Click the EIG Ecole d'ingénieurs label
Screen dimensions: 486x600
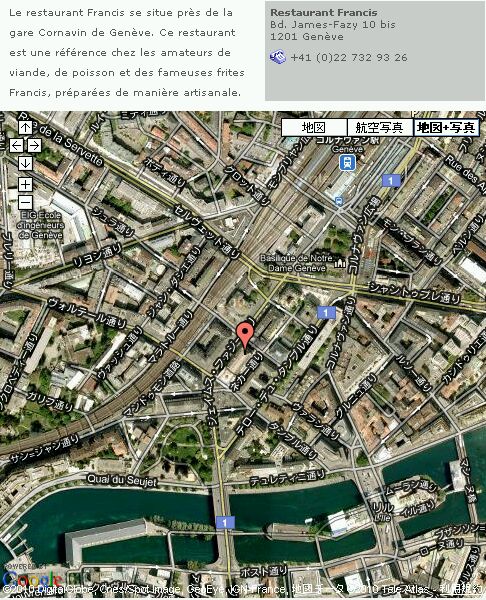click(x=40, y=225)
